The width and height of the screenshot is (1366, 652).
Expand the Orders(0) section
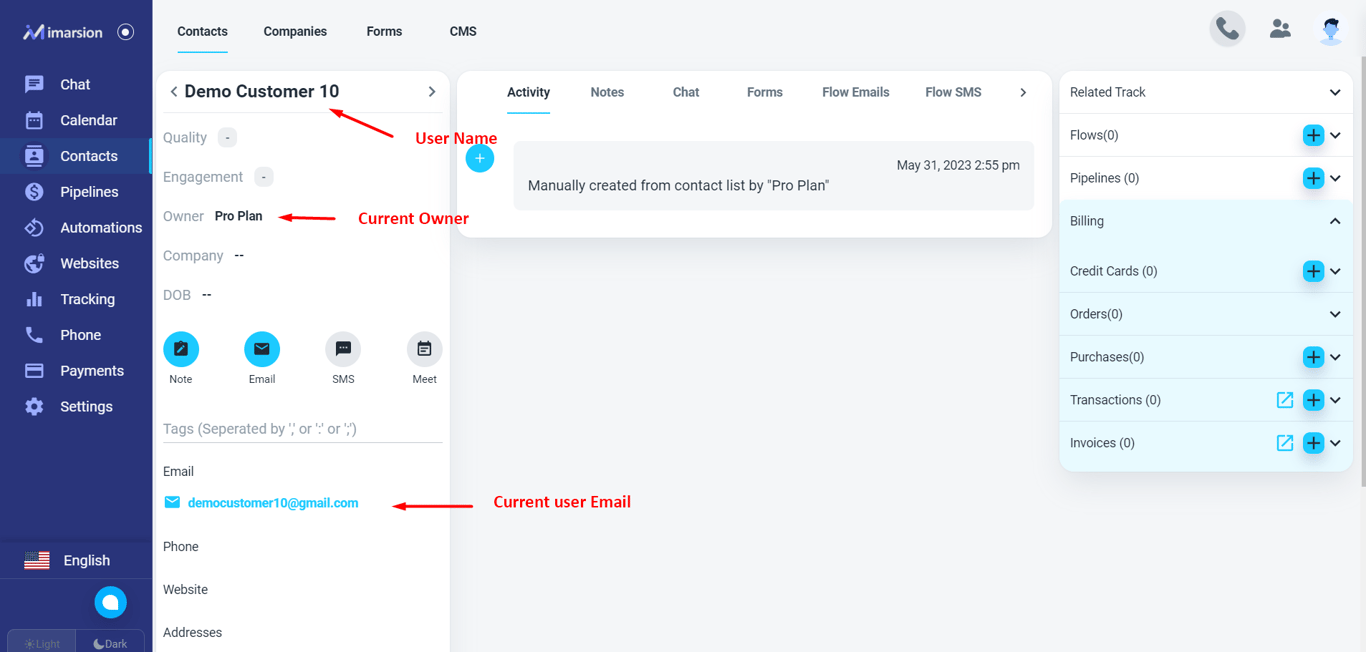1335,314
